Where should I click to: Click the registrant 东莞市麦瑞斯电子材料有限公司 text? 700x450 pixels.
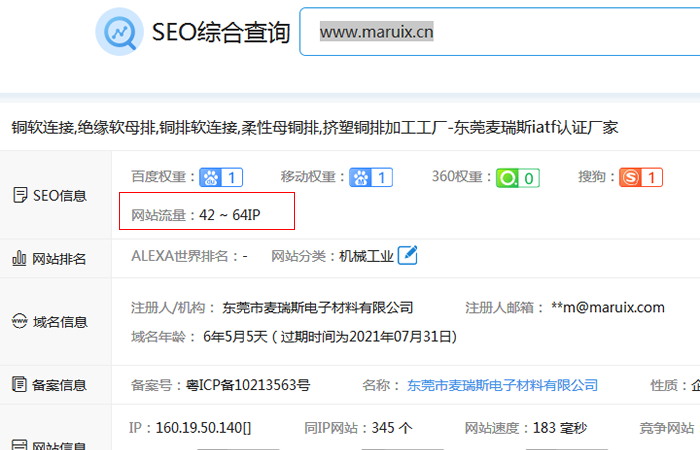coord(318,308)
